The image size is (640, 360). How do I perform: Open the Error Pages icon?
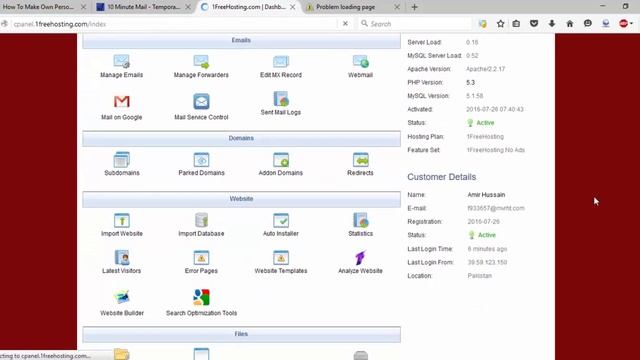coord(201,258)
